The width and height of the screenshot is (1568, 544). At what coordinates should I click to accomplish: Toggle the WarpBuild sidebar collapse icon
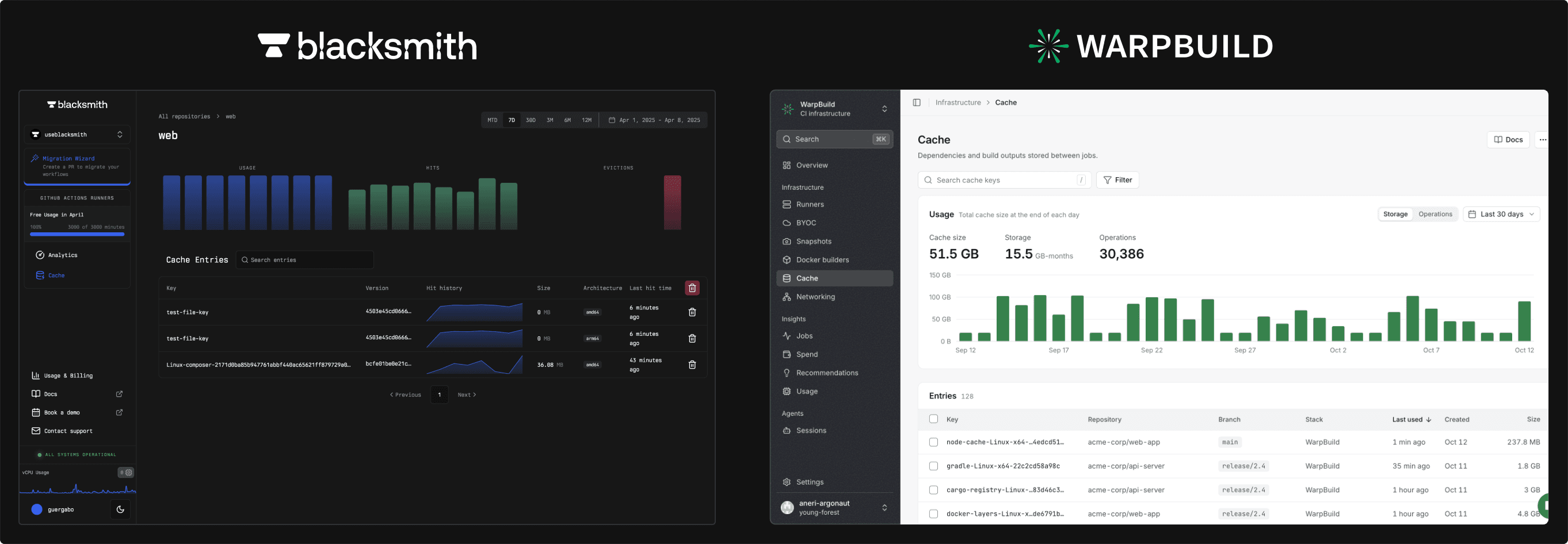(917, 103)
